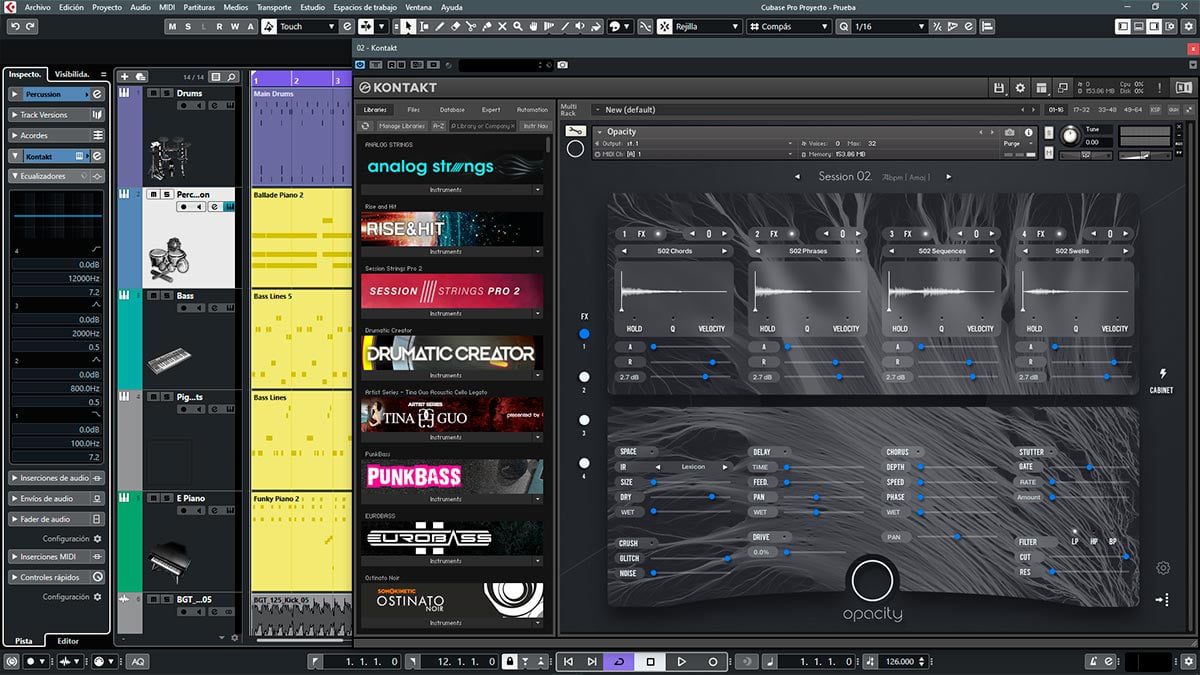Select the Range Selection tool
The width and height of the screenshot is (1200, 675).
[x=424, y=27]
